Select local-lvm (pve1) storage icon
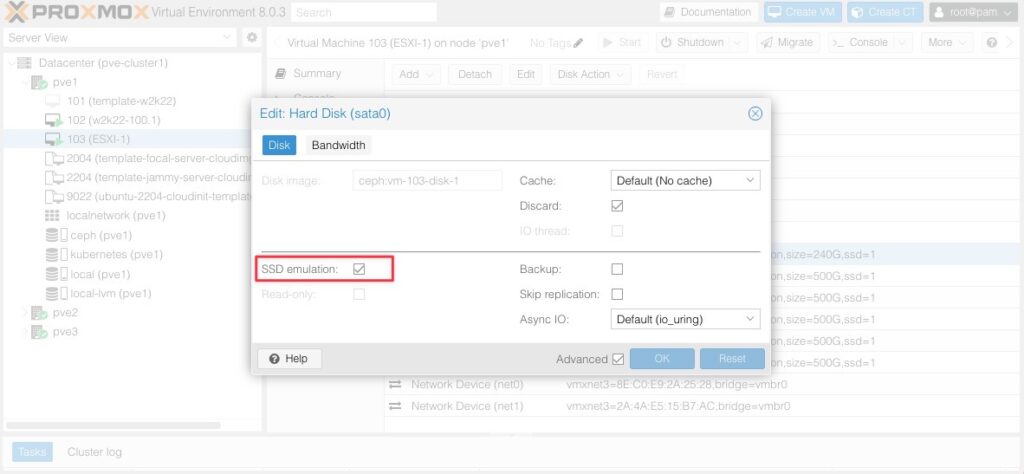Screen dimensions: 1024x474 coord(56,293)
